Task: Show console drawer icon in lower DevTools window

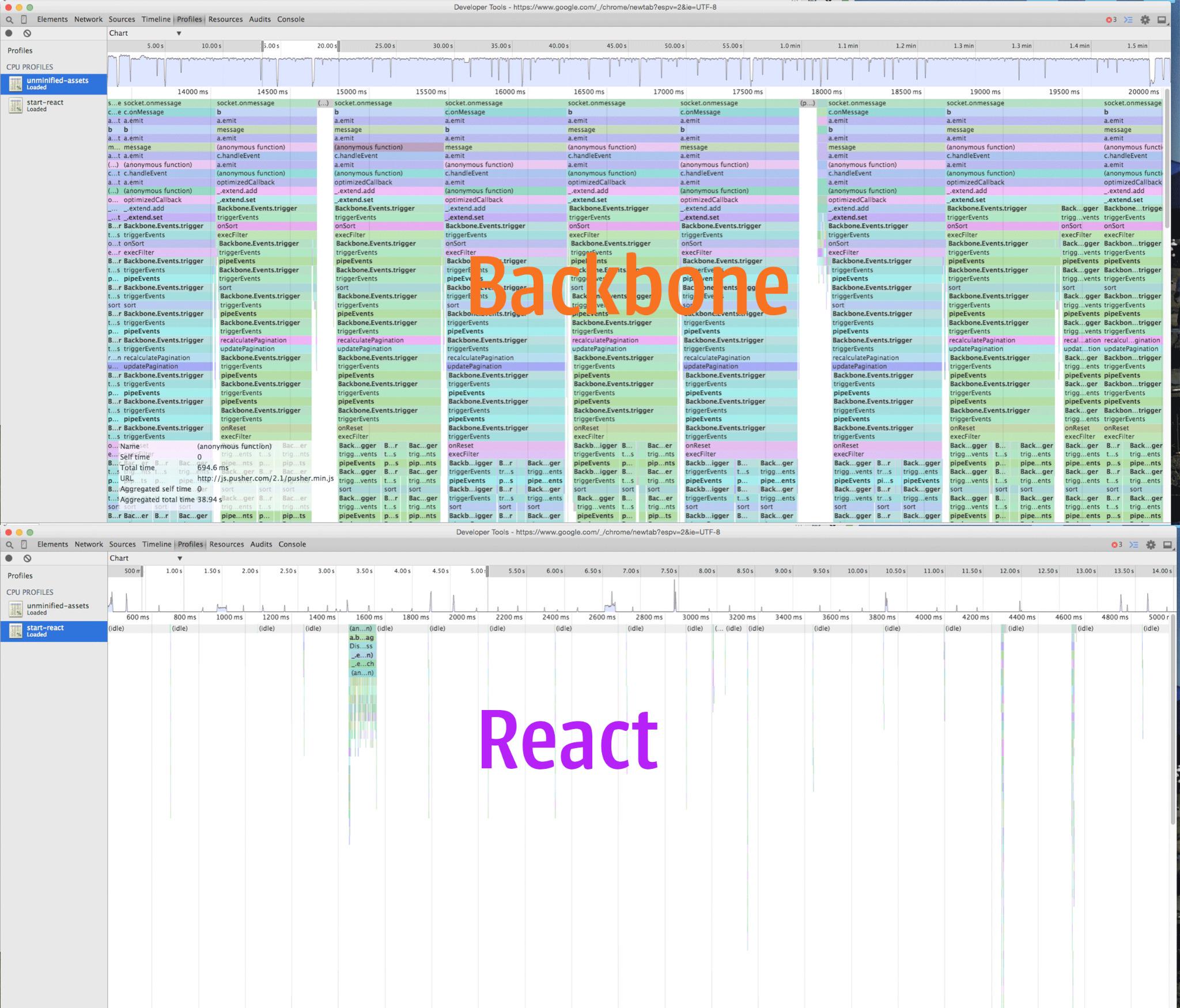Action: [1133, 545]
